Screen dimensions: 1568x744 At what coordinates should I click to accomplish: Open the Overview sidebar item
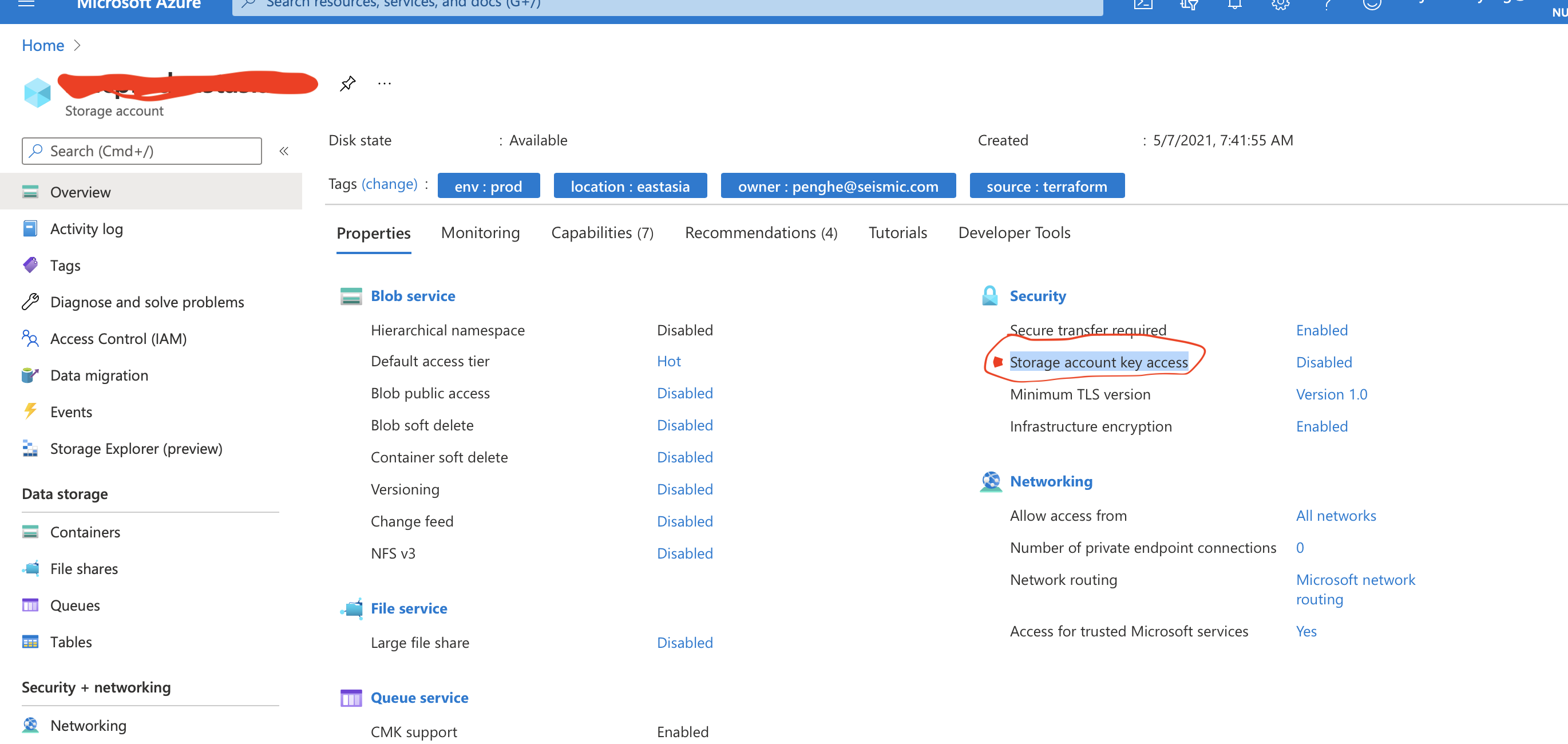(x=151, y=192)
